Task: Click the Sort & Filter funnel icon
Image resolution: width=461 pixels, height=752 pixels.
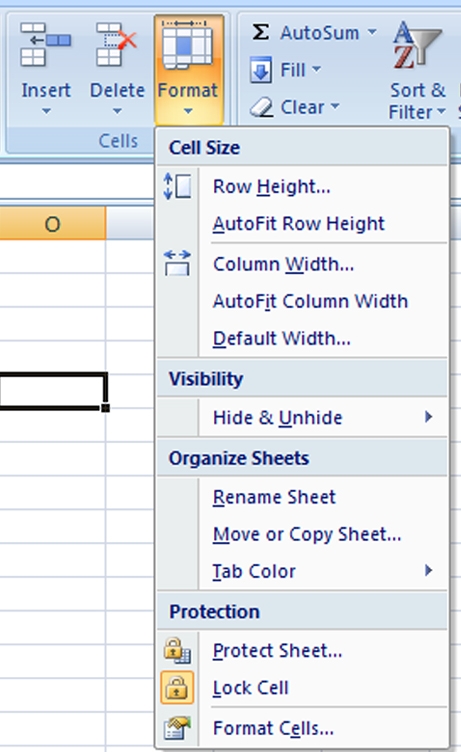Action: [417, 44]
